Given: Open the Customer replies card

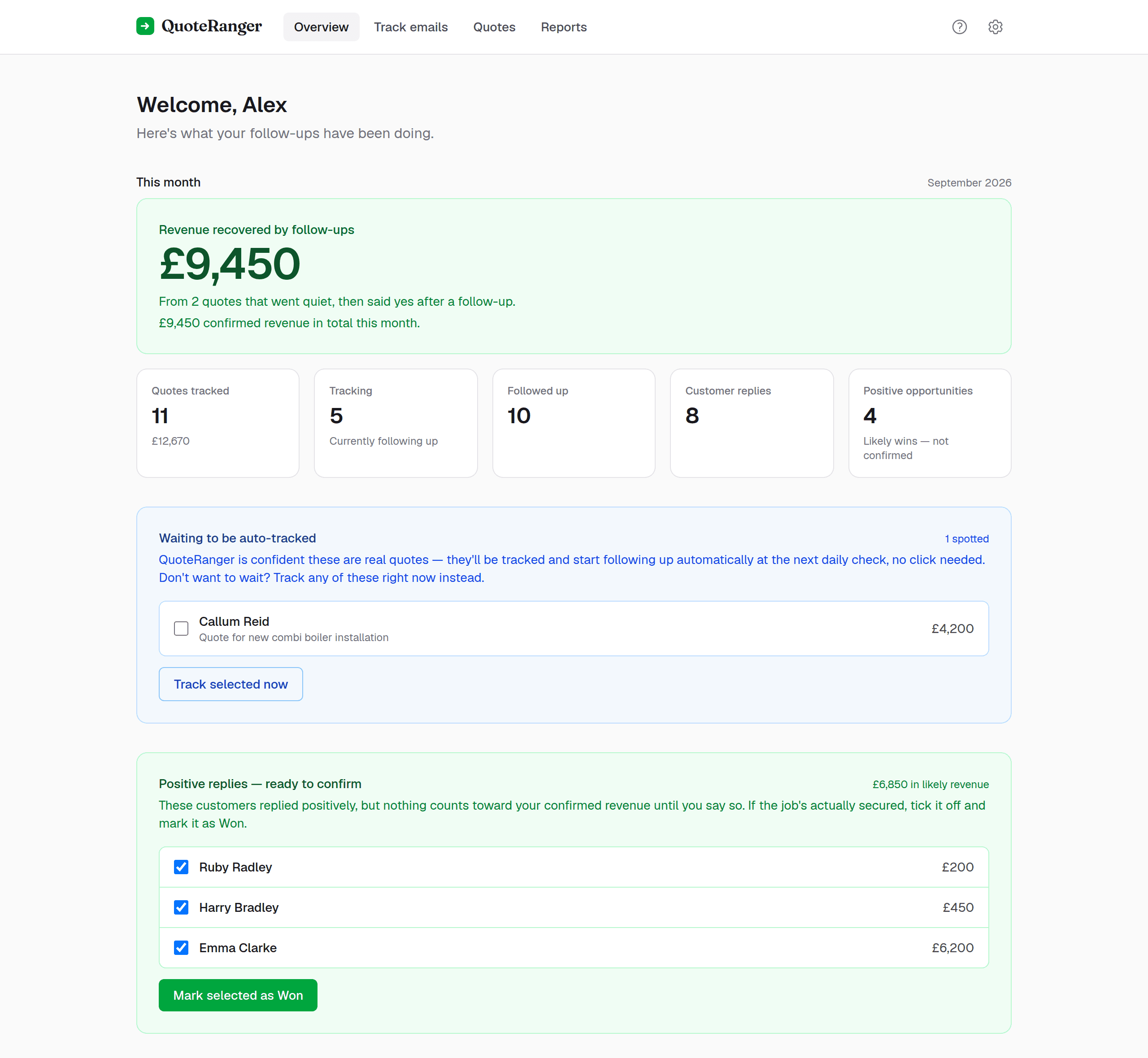Looking at the screenshot, I should (x=752, y=423).
